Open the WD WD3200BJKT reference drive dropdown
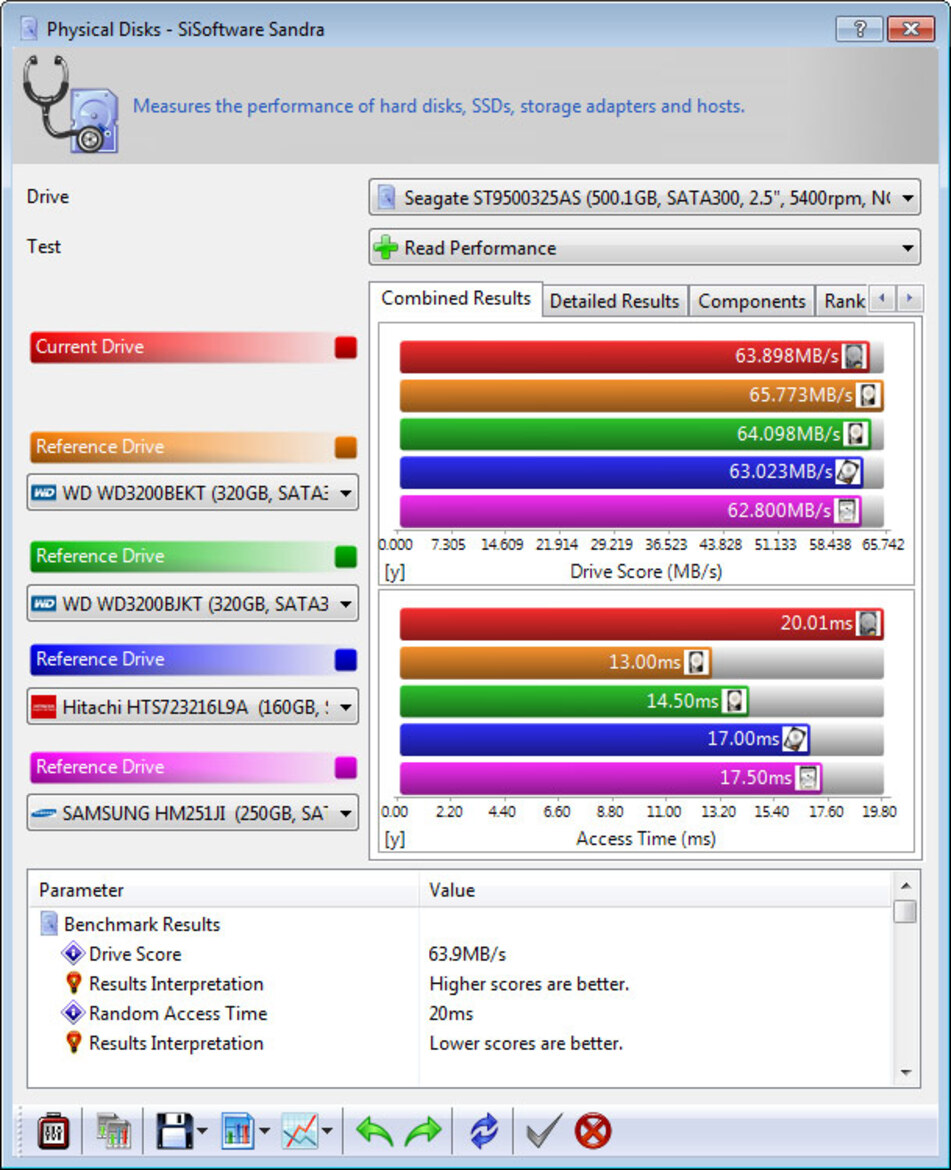The image size is (951, 1170). (192, 604)
